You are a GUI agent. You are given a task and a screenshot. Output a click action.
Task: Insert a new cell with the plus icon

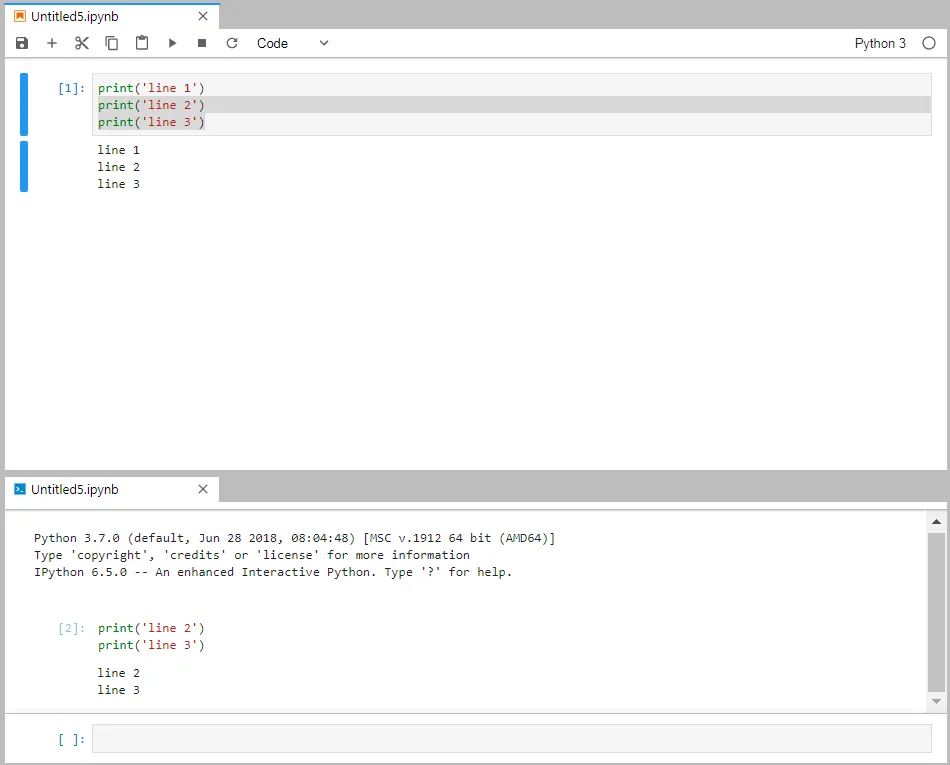tap(51, 43)
